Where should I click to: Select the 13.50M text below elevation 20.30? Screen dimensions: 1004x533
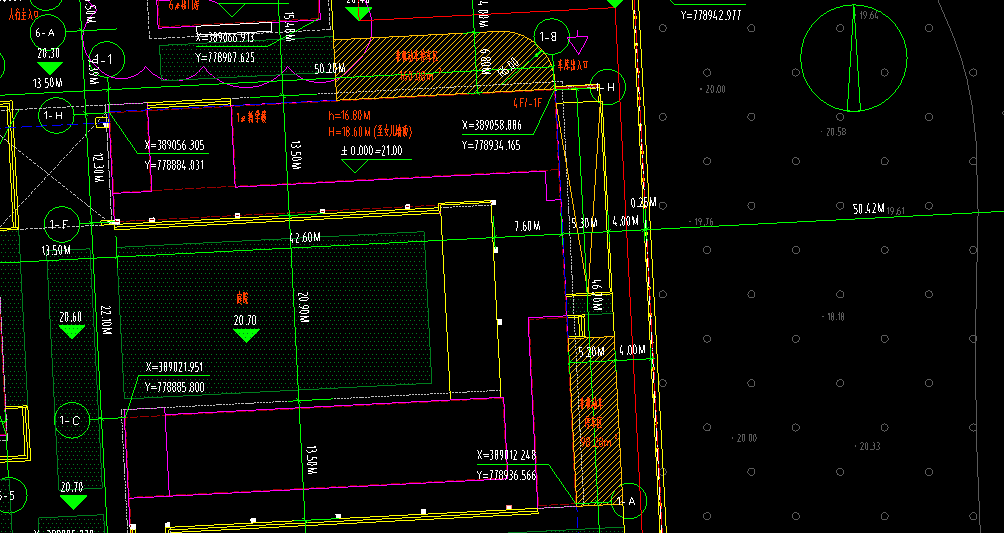click(48, 83)
